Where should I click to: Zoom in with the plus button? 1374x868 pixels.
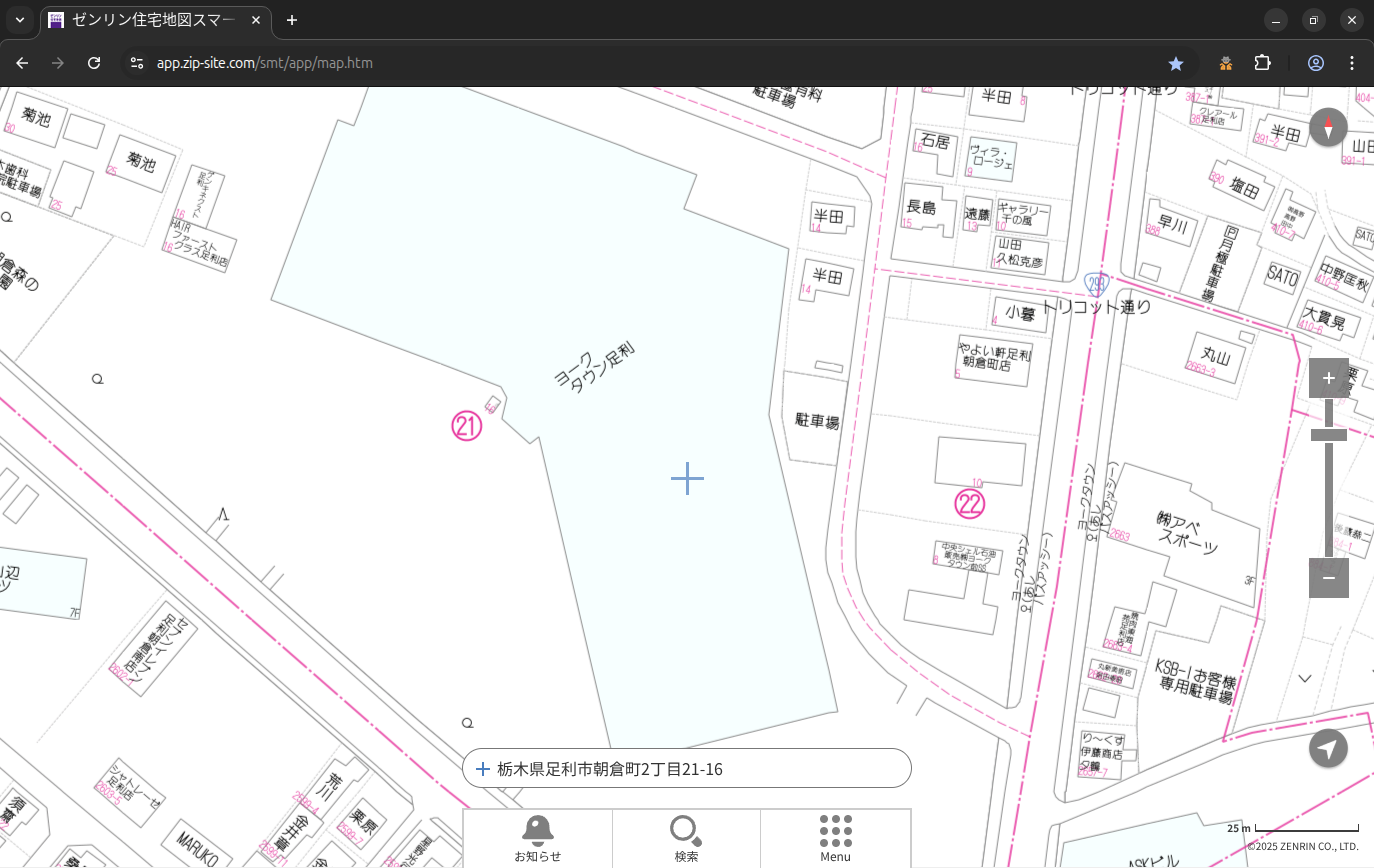pos(1328,378)
